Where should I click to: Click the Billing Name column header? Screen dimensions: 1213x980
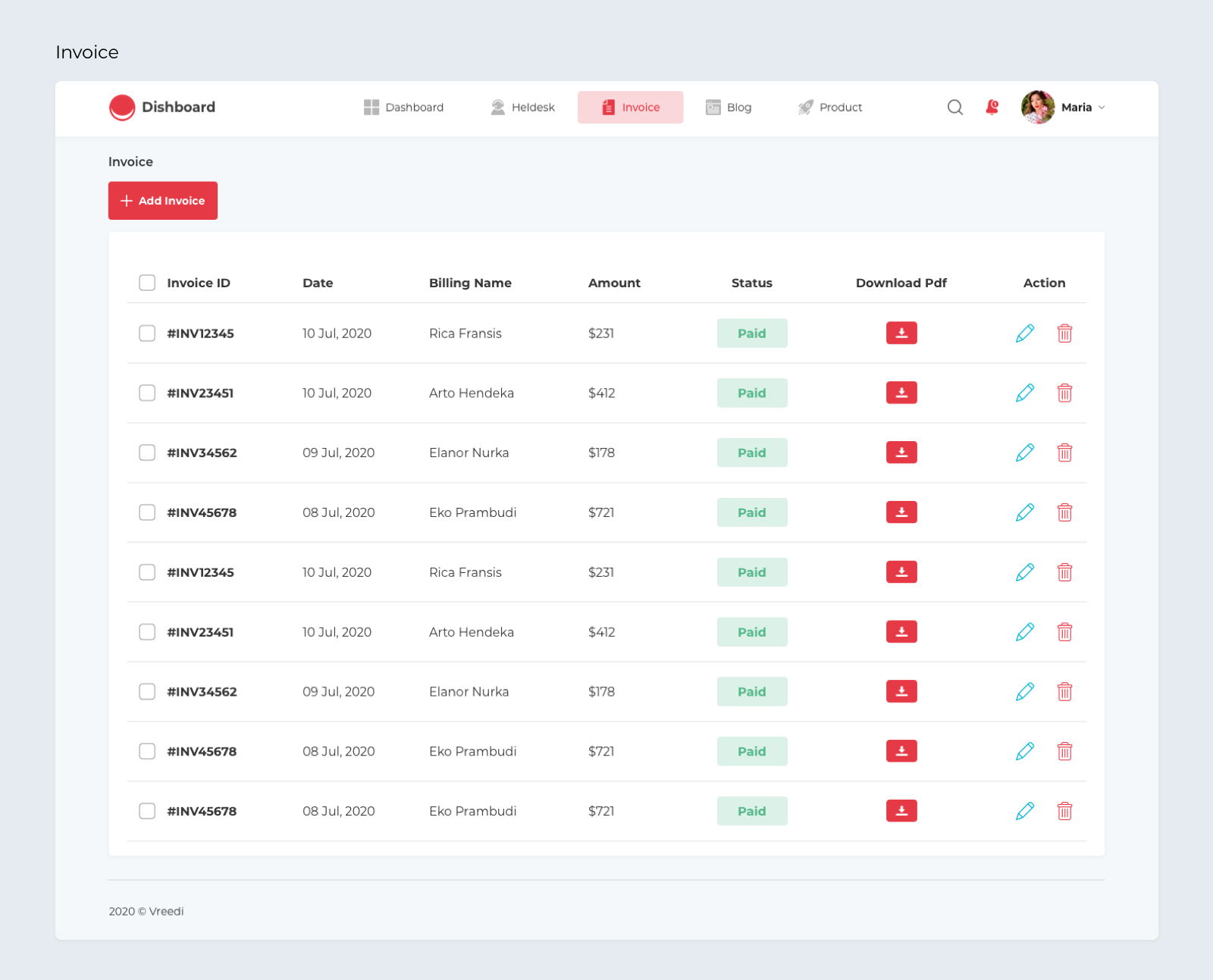470,283
